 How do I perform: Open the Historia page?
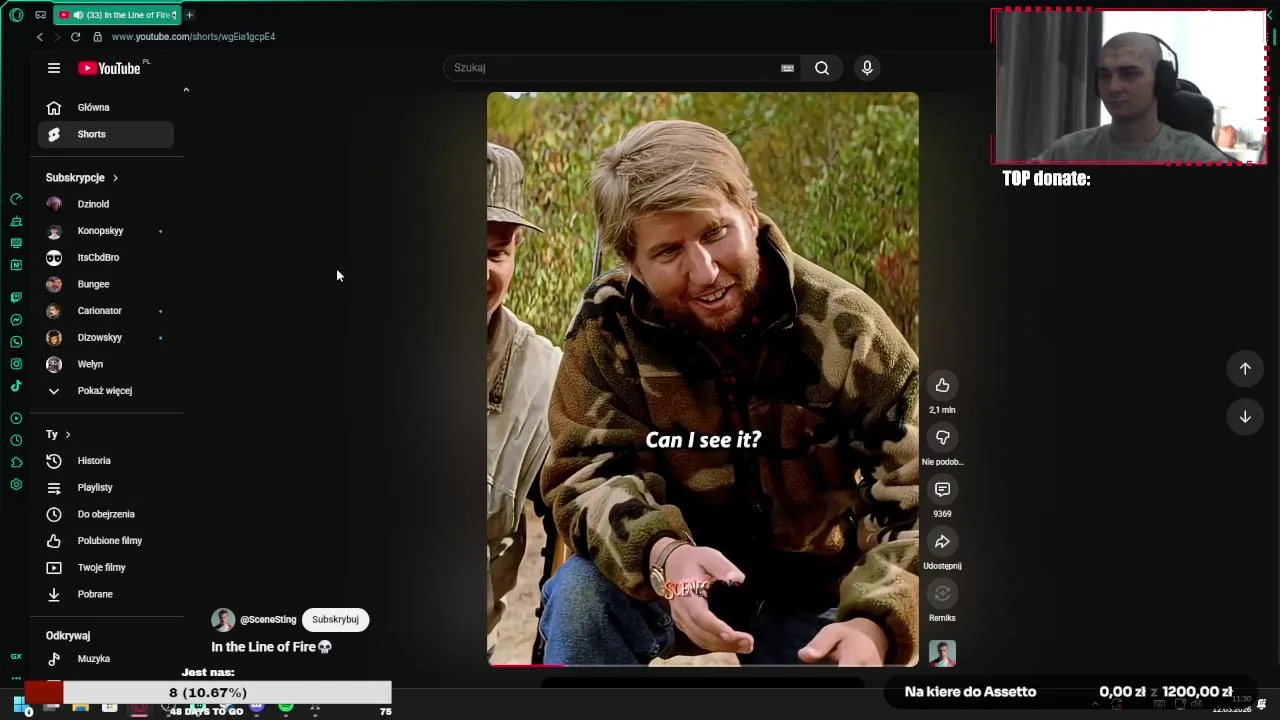click(106, 461)
